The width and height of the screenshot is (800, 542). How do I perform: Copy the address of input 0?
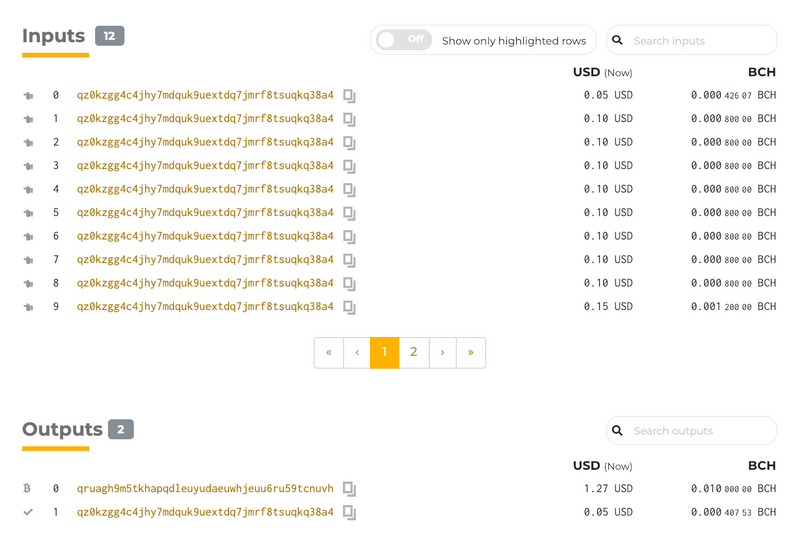pos(349,96)
